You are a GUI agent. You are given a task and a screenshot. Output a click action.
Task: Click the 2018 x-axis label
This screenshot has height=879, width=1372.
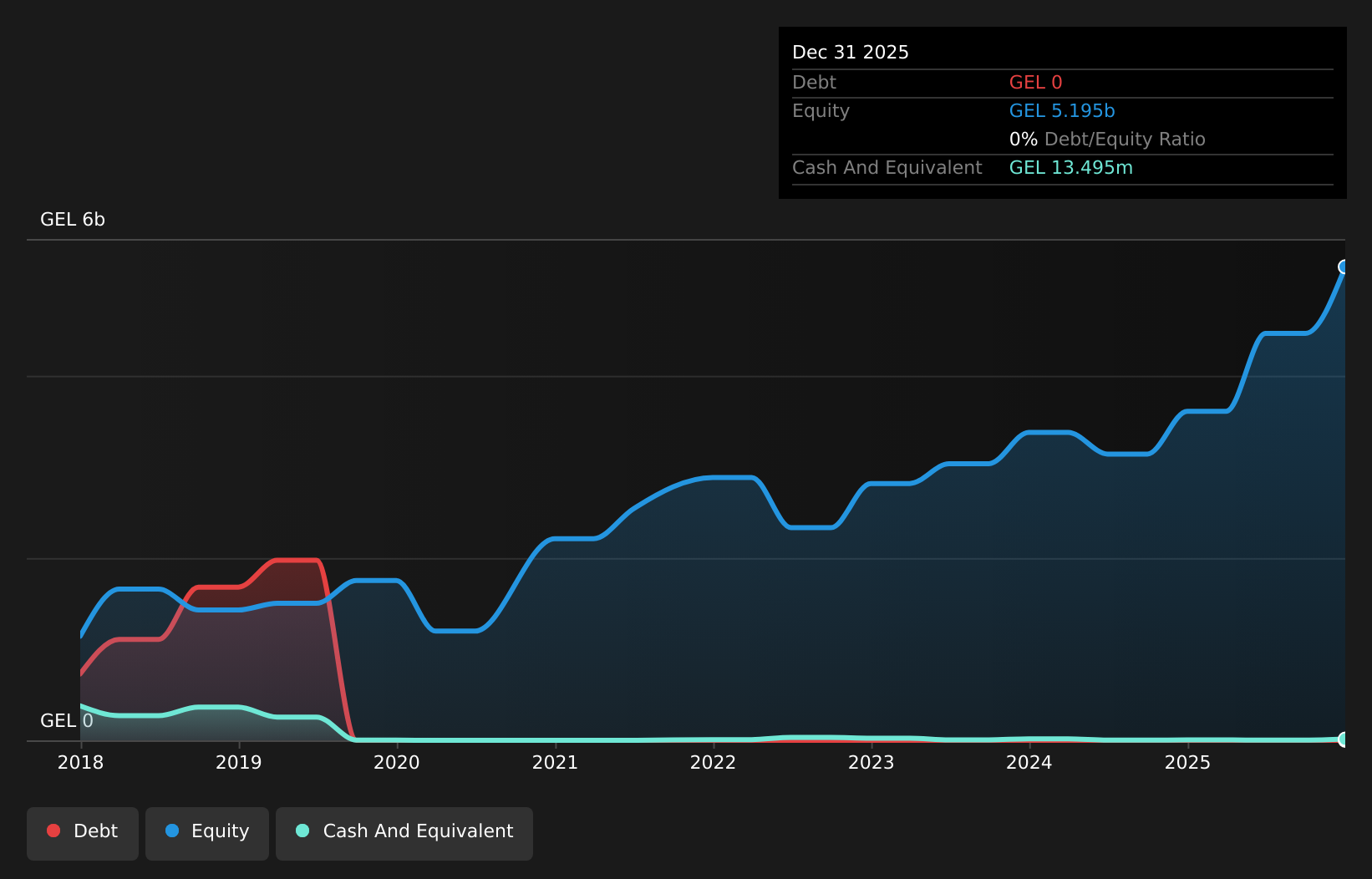tap(81, 762)
